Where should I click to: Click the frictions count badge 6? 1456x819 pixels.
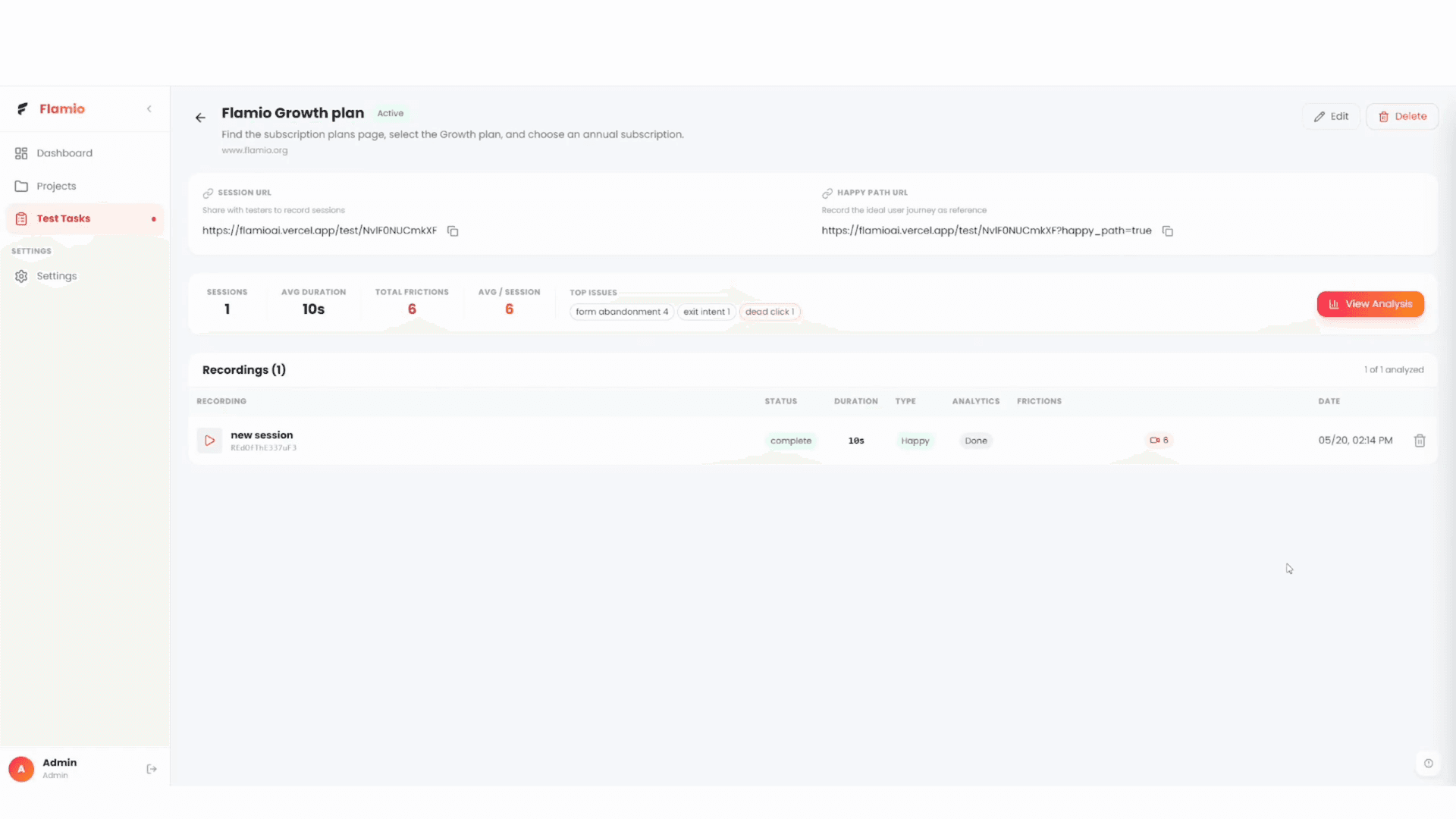tap(1159, 440)
